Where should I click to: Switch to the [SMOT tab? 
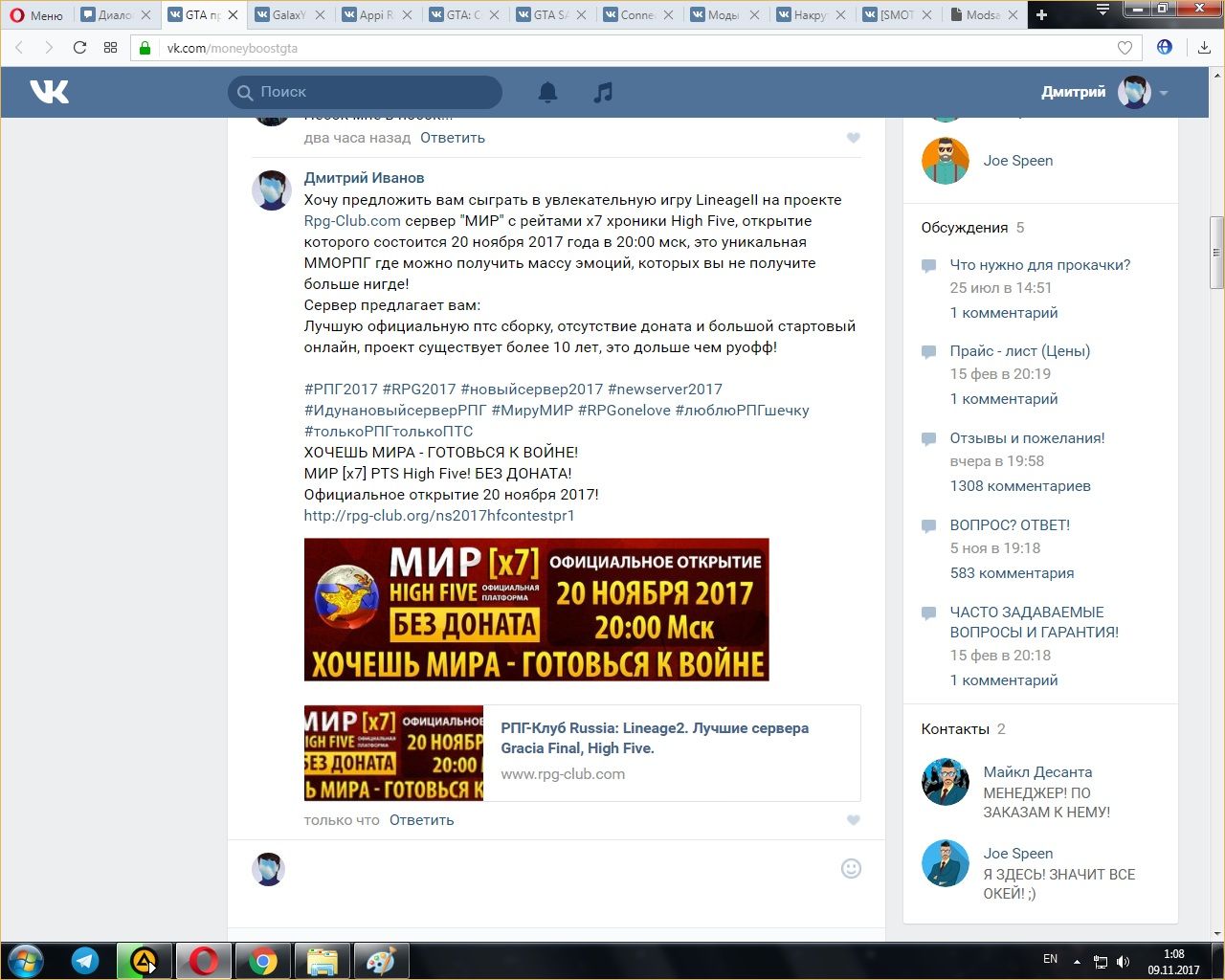[899, 15]
